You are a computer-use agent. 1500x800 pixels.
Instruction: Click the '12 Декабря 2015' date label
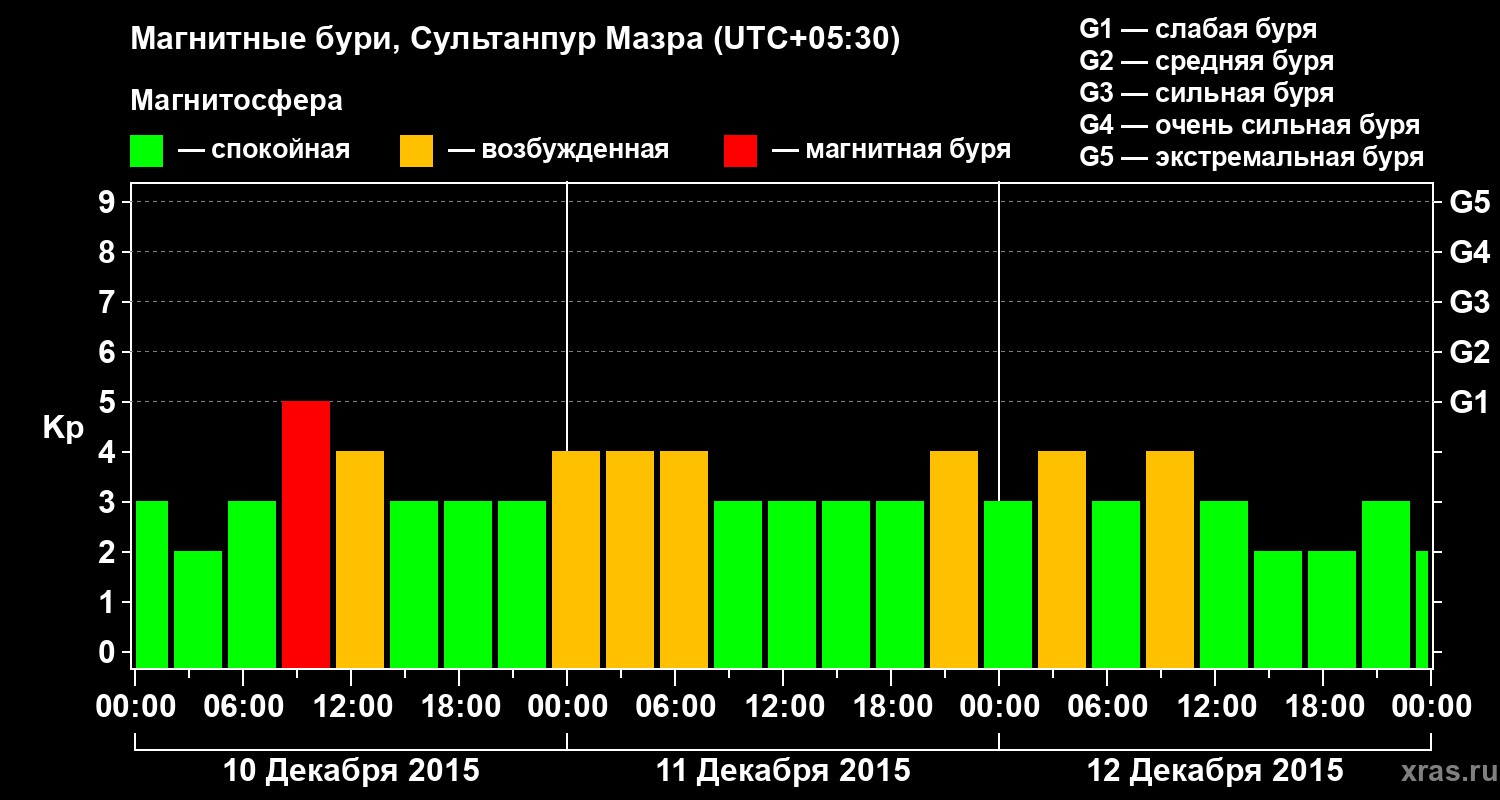(x=1215, y=771)
